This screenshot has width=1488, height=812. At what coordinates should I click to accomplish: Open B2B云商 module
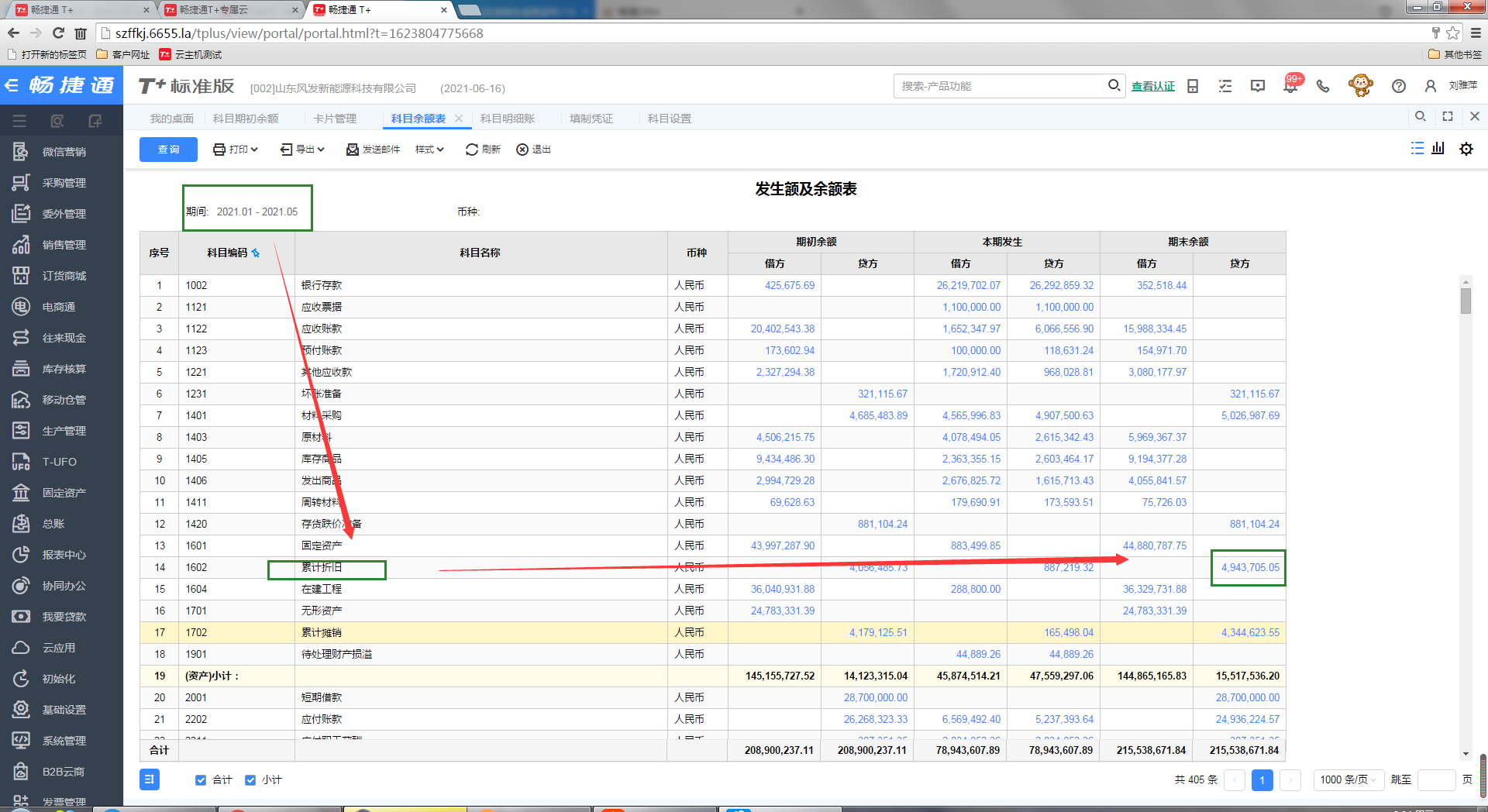pyautogui.click(x=62, y=772)
